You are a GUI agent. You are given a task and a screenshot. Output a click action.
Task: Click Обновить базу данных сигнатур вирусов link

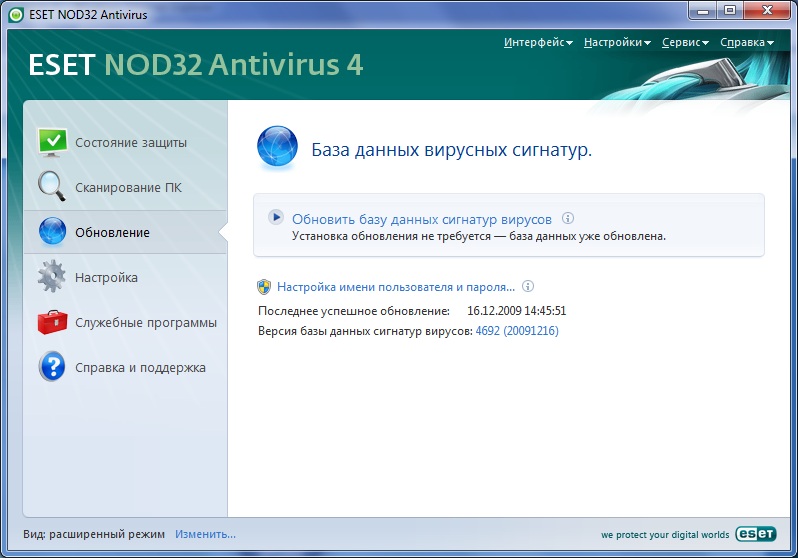(x=421, y=218)
